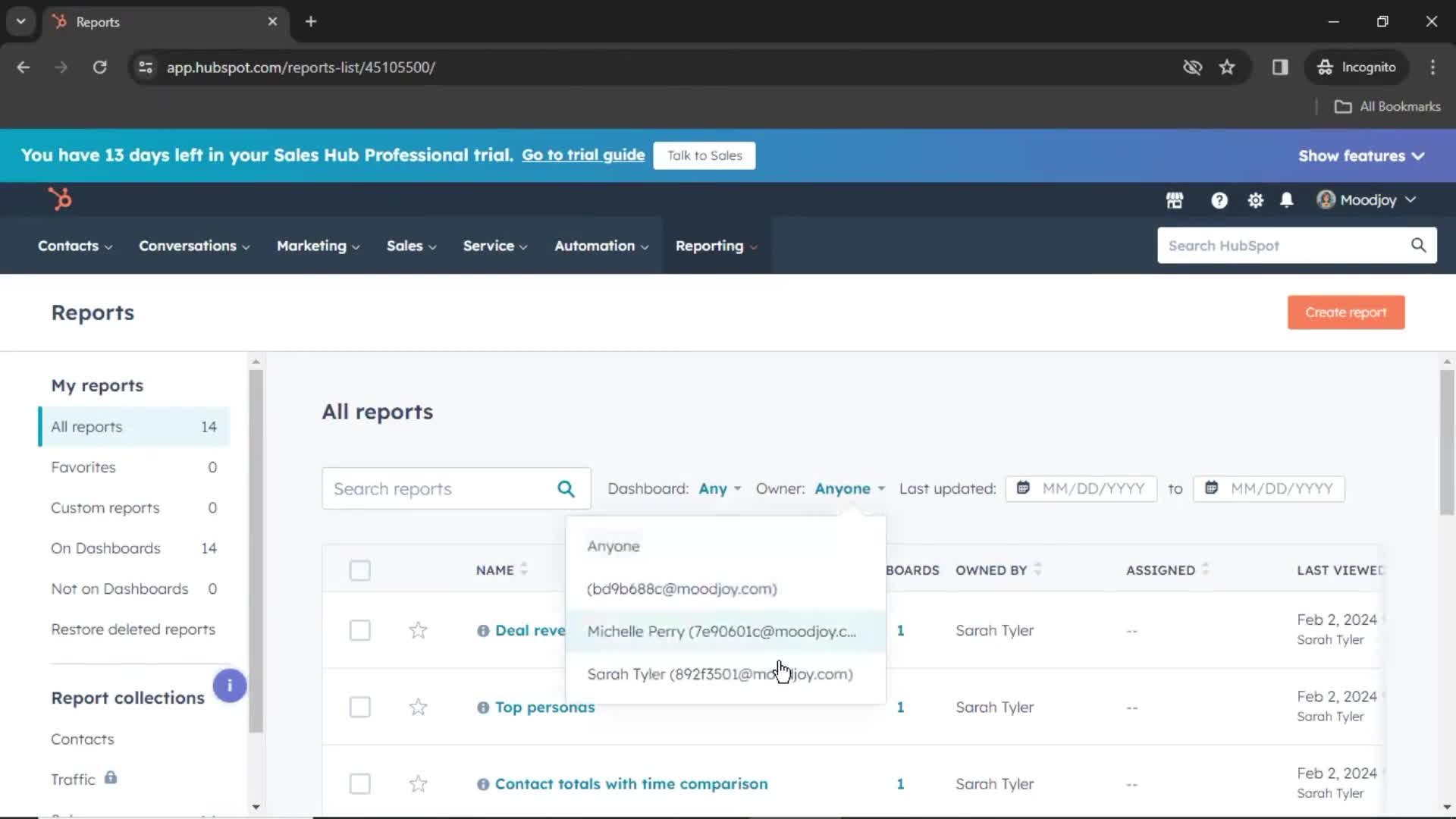Open the settings gear icon
The image size is (1456, 819).
pos(1256,200)
